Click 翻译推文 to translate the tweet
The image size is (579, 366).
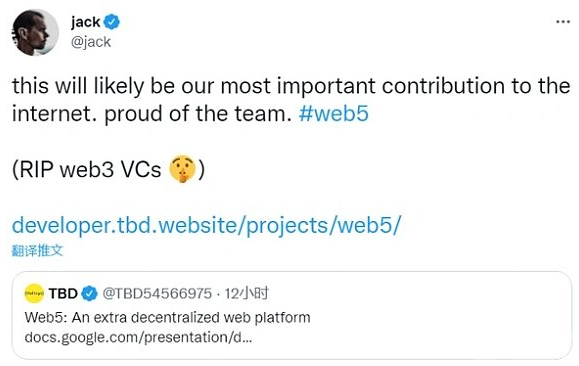(37, 250)
